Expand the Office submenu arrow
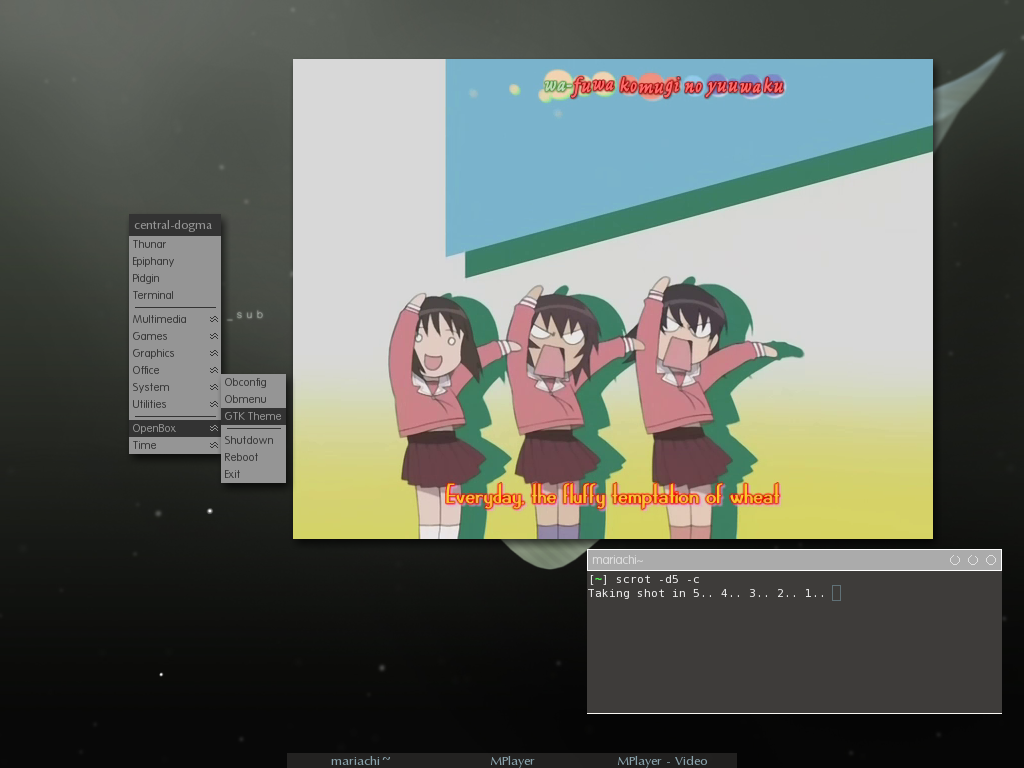This screenshot has height=768, width=1024. click(214, 370)
